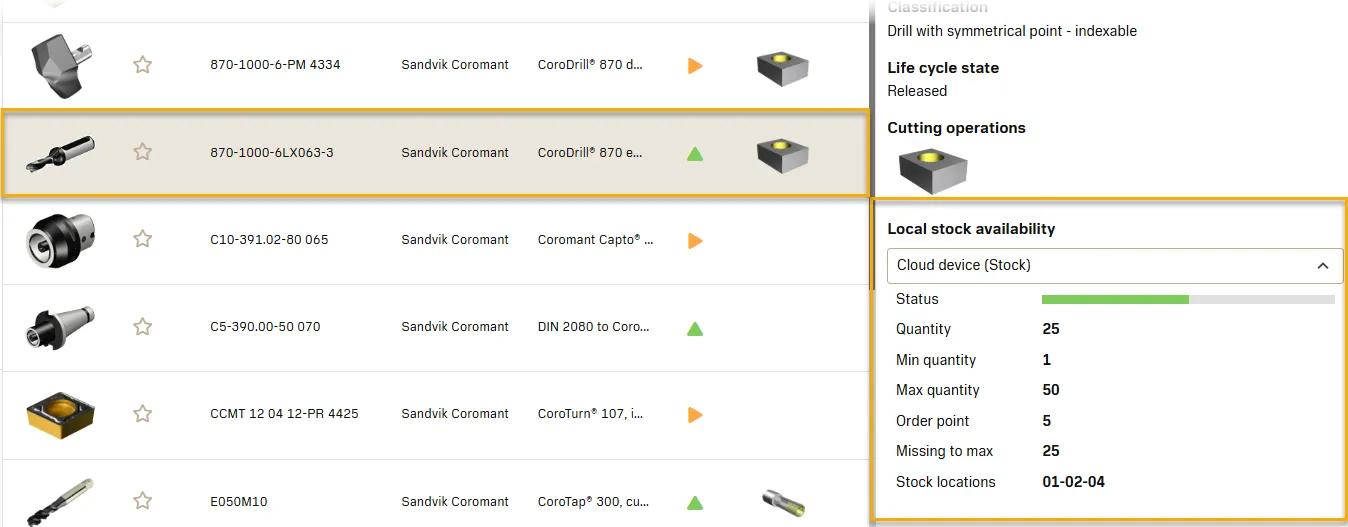The height and width of the screenshot is (527, 1348).
Task: Open item E050M10 name
Action: 239,502
